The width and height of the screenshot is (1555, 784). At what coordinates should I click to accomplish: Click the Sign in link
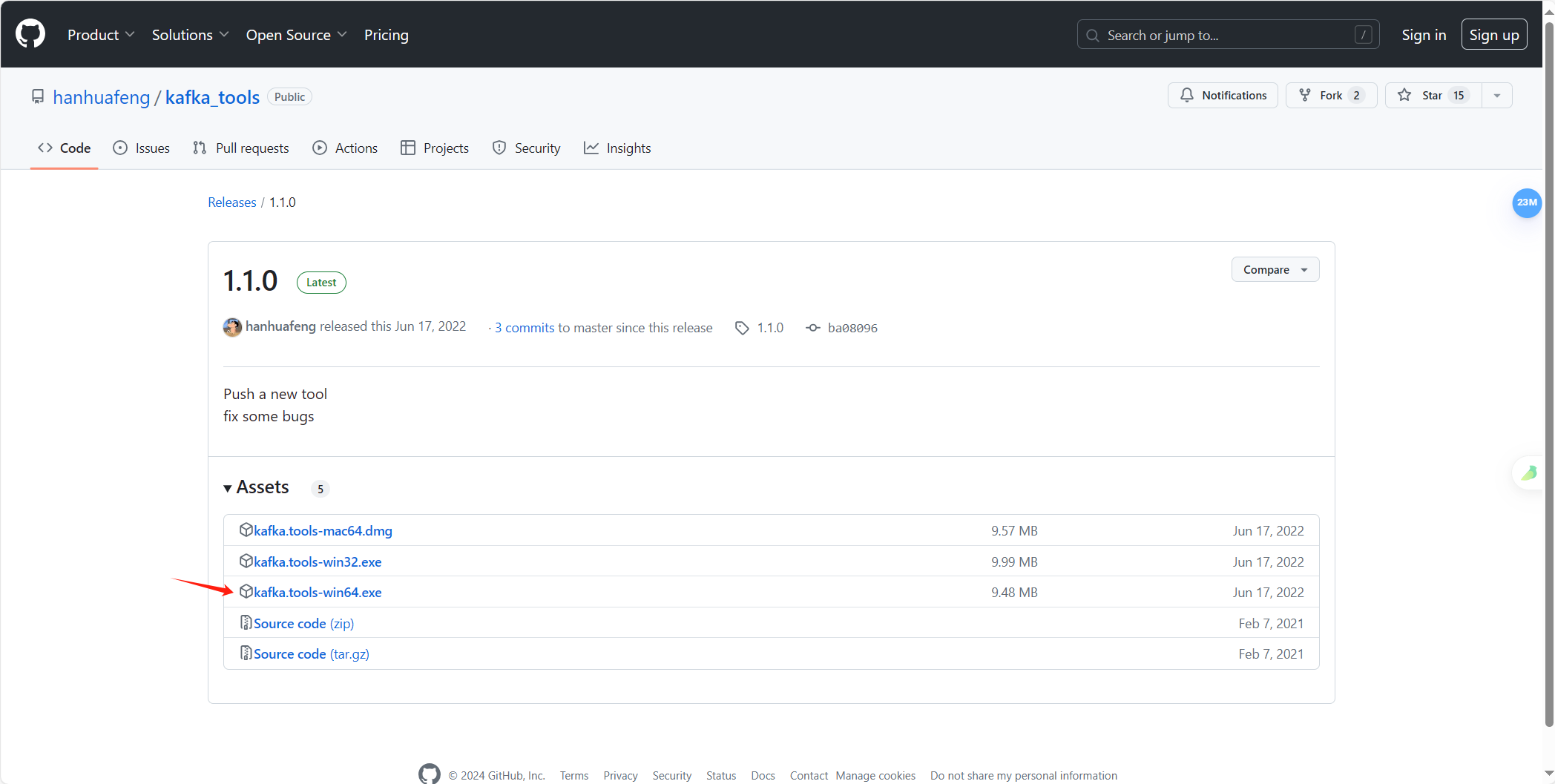click(x=1424, y=35)
